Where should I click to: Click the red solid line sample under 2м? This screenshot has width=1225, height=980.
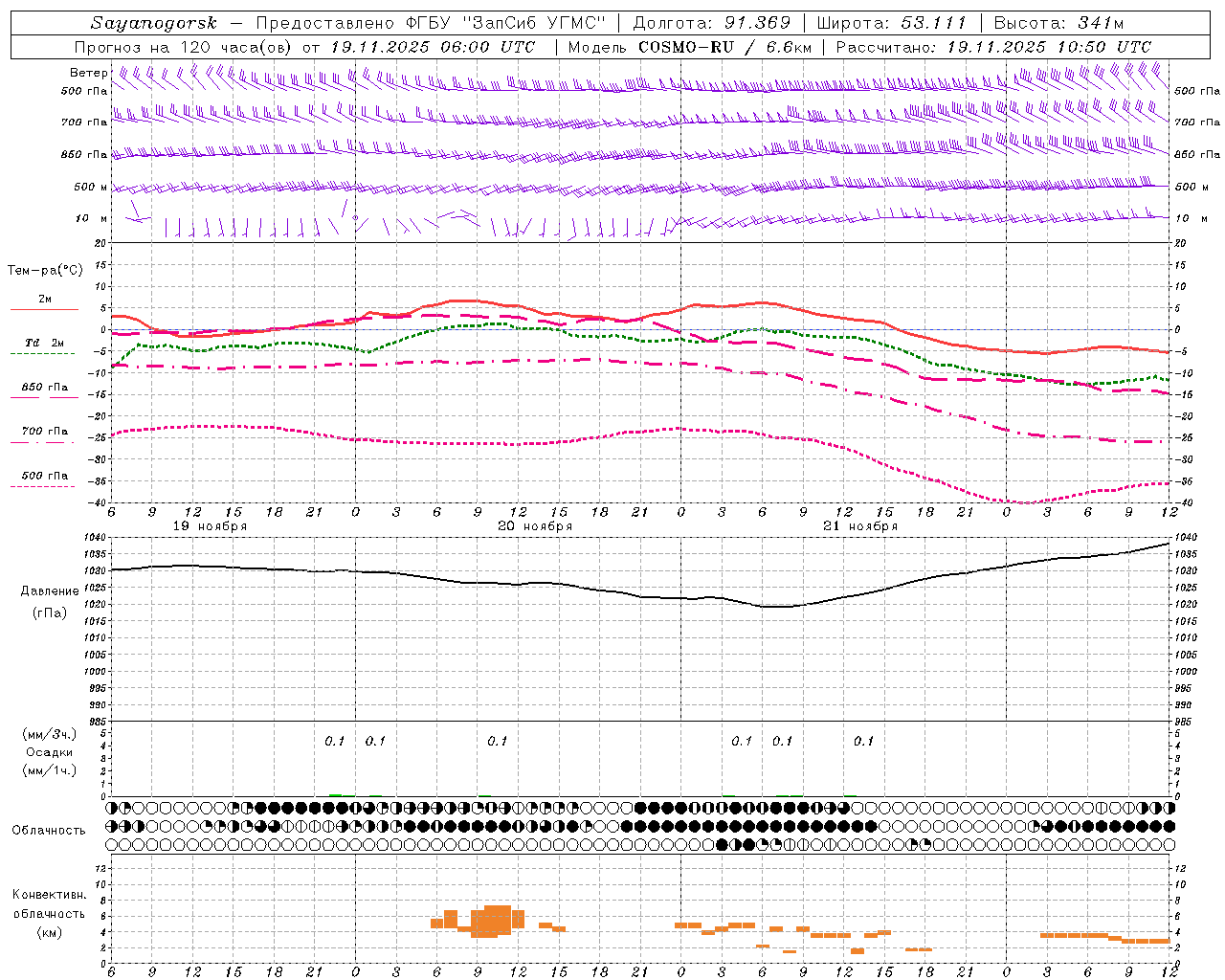(x=44, y=310)
